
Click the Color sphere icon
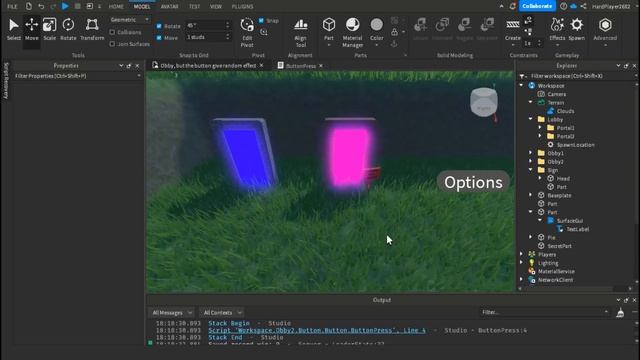pyautogui.click(x=376, y=25)
